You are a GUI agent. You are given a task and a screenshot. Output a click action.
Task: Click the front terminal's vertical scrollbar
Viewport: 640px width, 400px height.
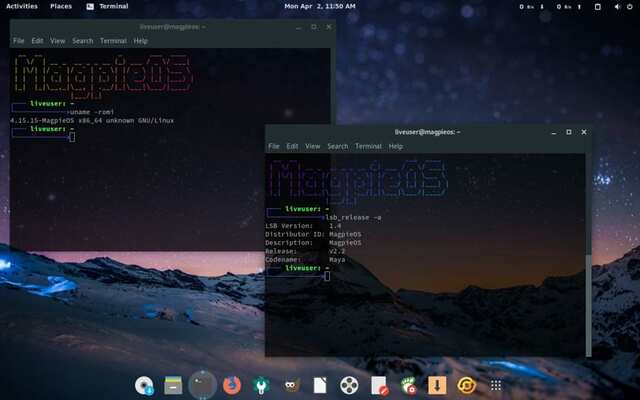click(x=588, y=304)
